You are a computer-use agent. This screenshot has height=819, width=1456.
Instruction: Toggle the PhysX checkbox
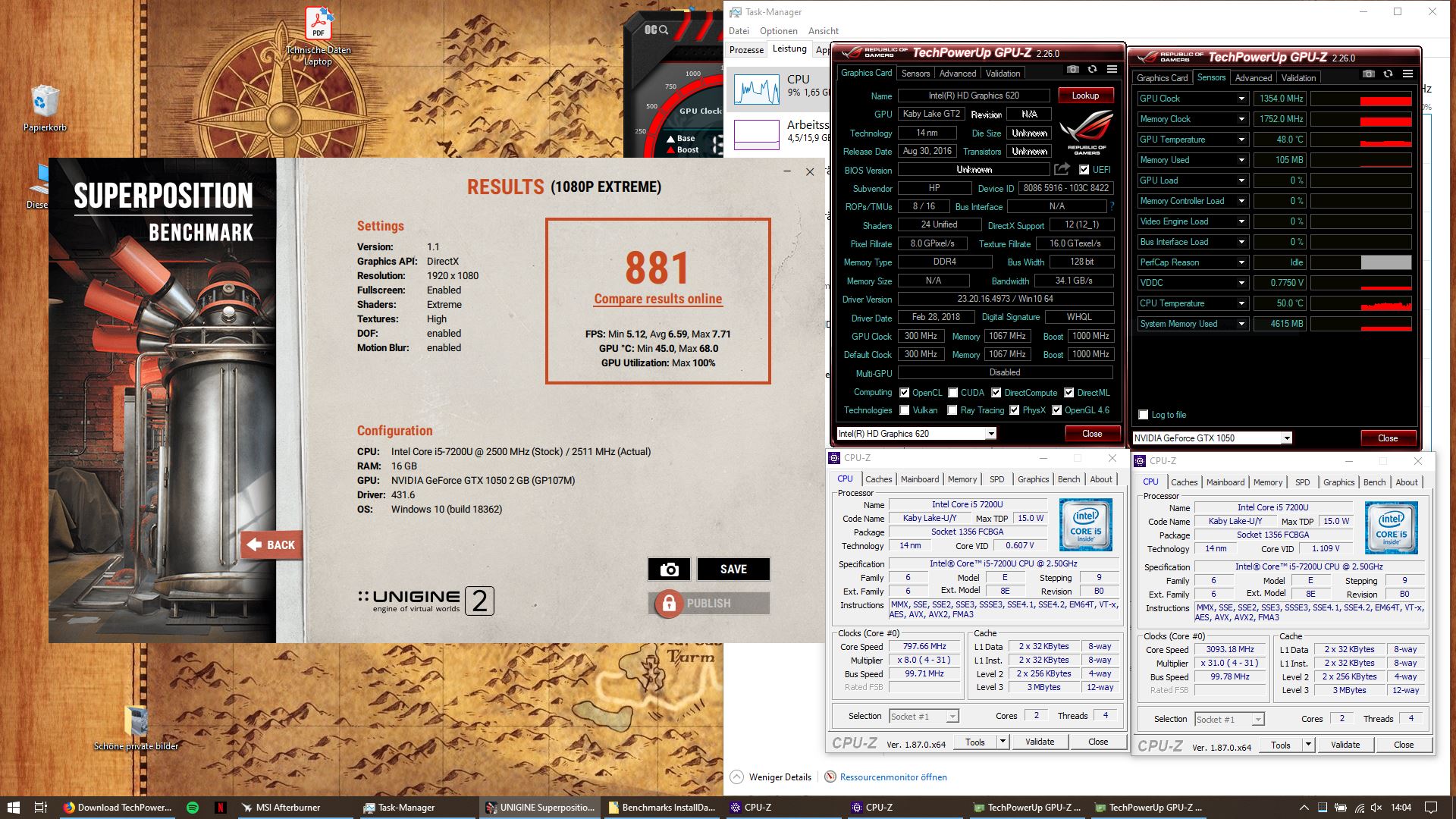point(1014,410)
